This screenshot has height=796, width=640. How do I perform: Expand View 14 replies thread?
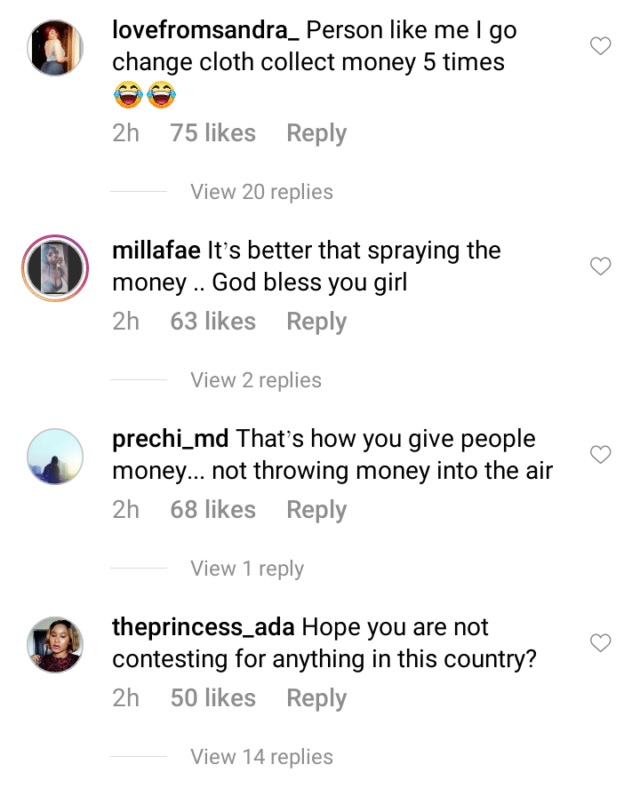(261, 757)
